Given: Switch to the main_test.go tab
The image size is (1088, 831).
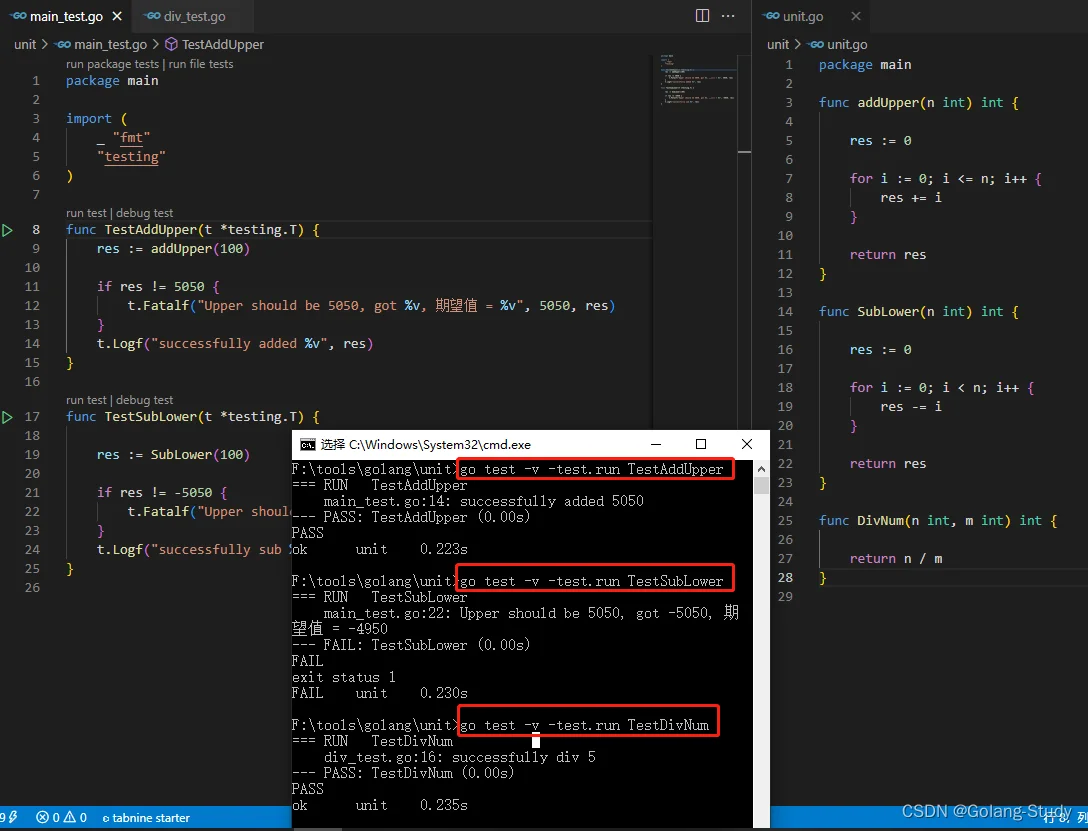Looking at the screenshot, I should (66, 16).
